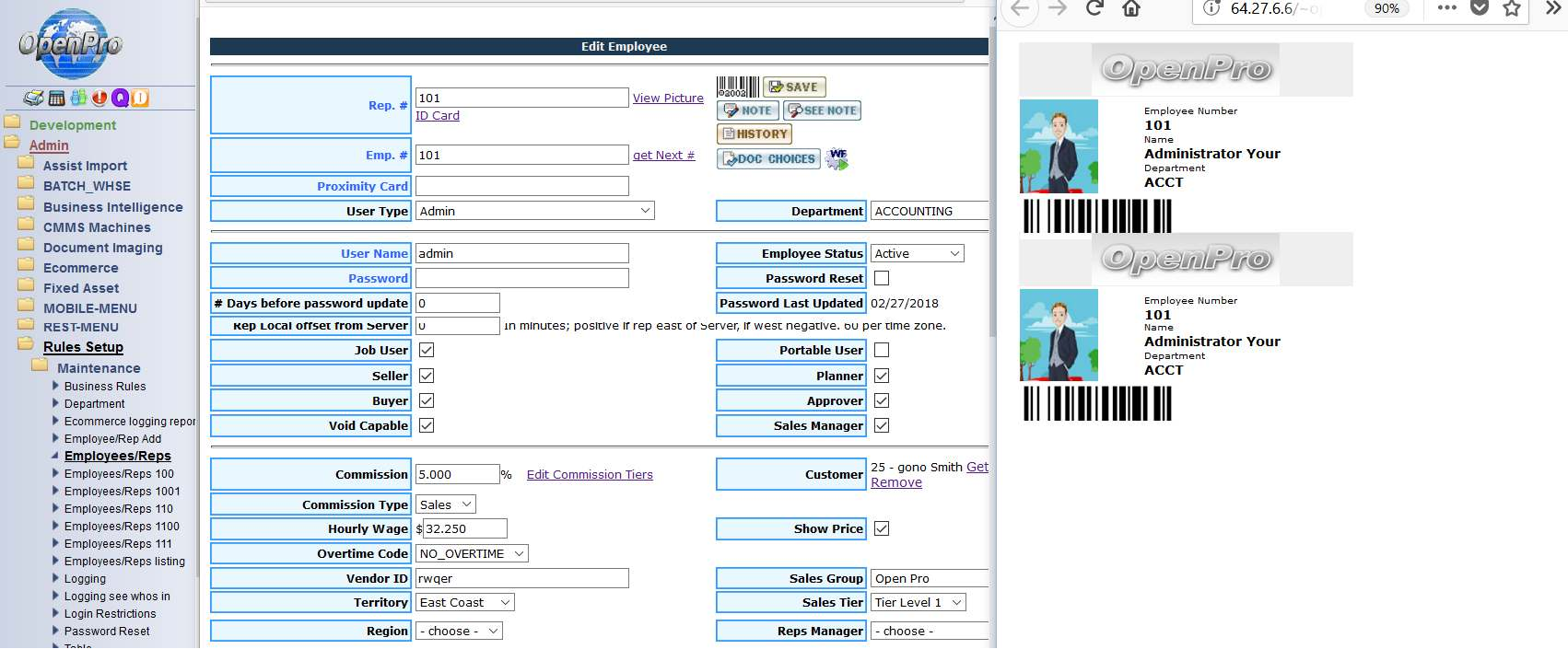Bookmark the page with the star icon
This screenshot has width=1568, height=649.
click(1512, 8)
